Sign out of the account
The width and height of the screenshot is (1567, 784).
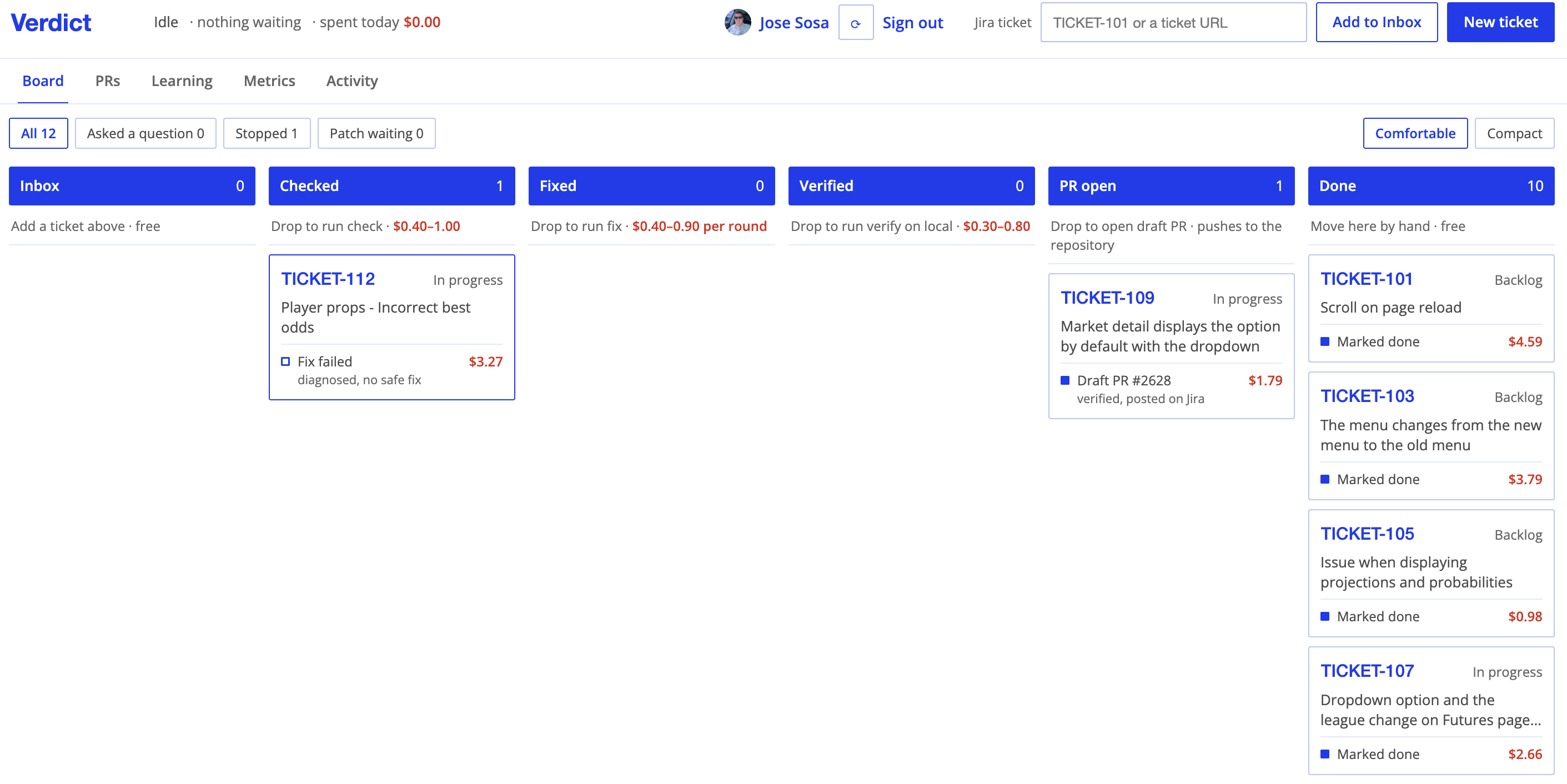point(912,23)
